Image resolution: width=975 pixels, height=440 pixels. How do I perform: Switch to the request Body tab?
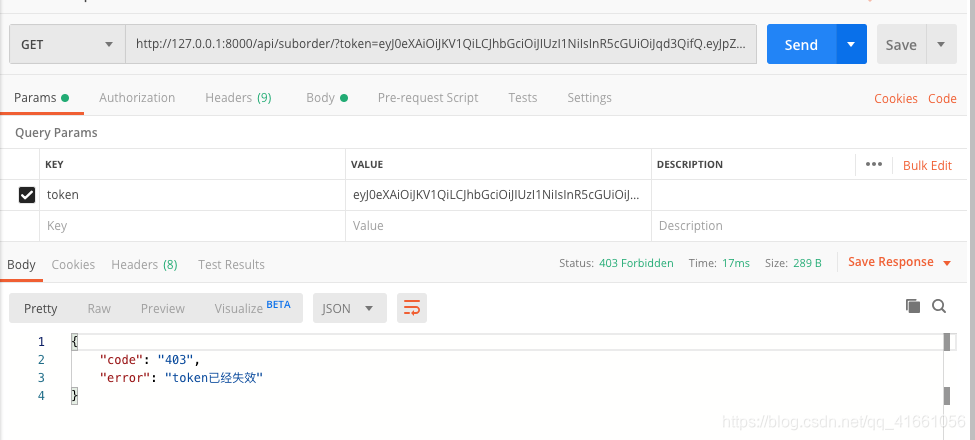tap(326, 98)
